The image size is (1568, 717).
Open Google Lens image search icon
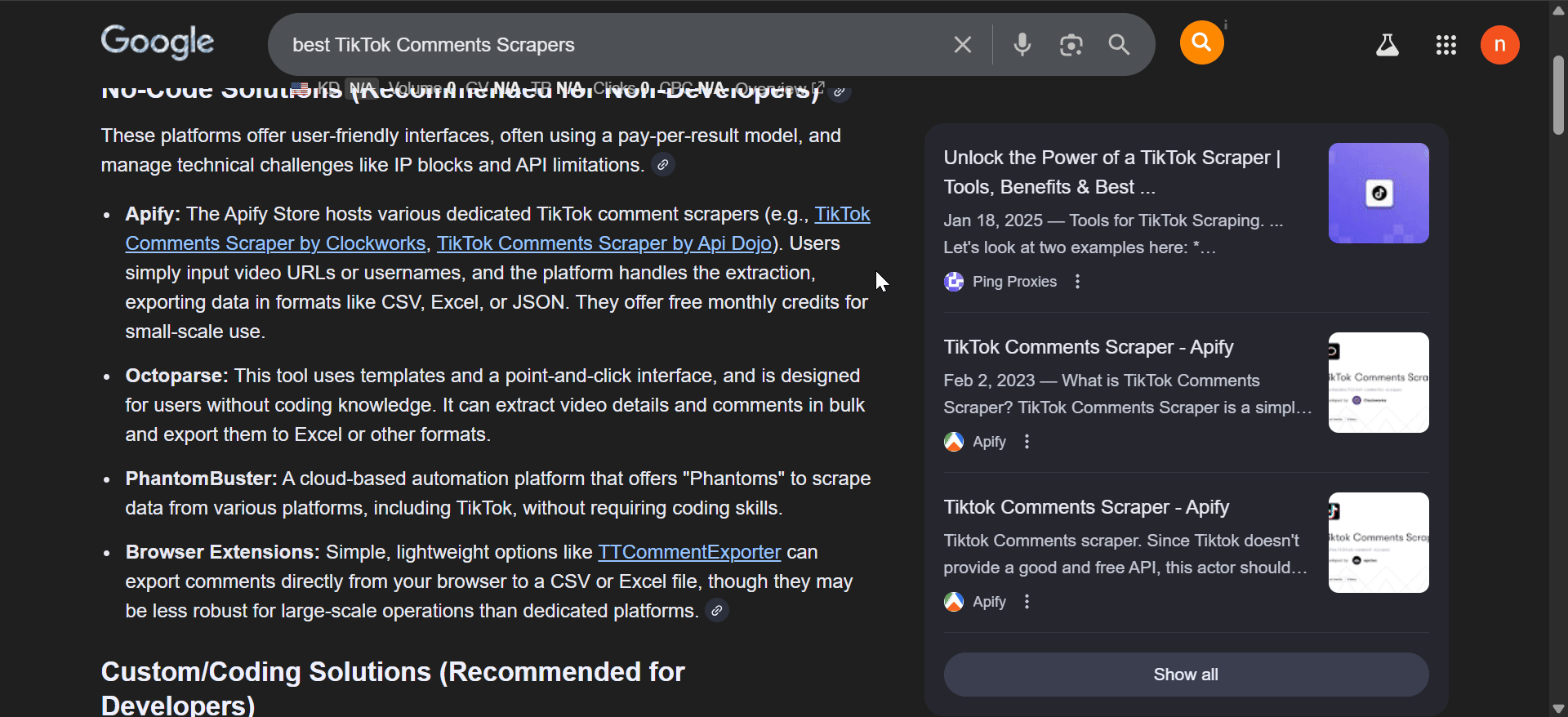coord(1071,45)
